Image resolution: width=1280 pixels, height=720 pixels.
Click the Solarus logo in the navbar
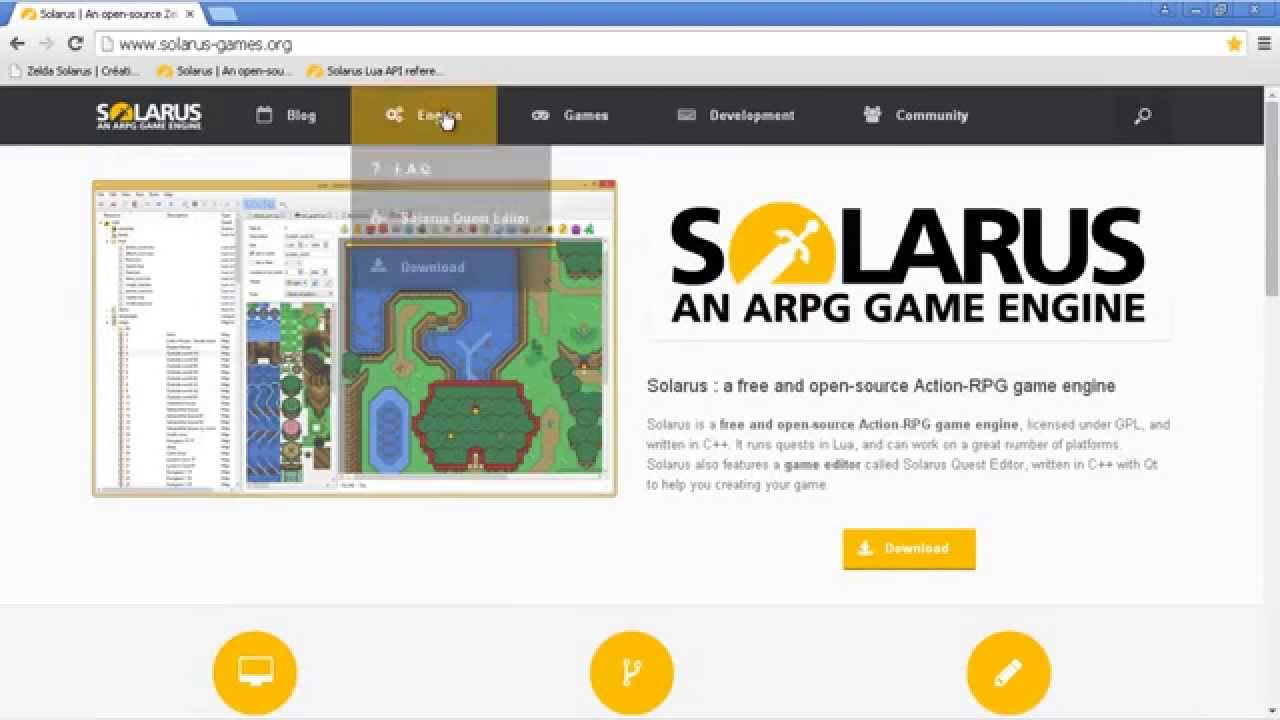(149, 116)
